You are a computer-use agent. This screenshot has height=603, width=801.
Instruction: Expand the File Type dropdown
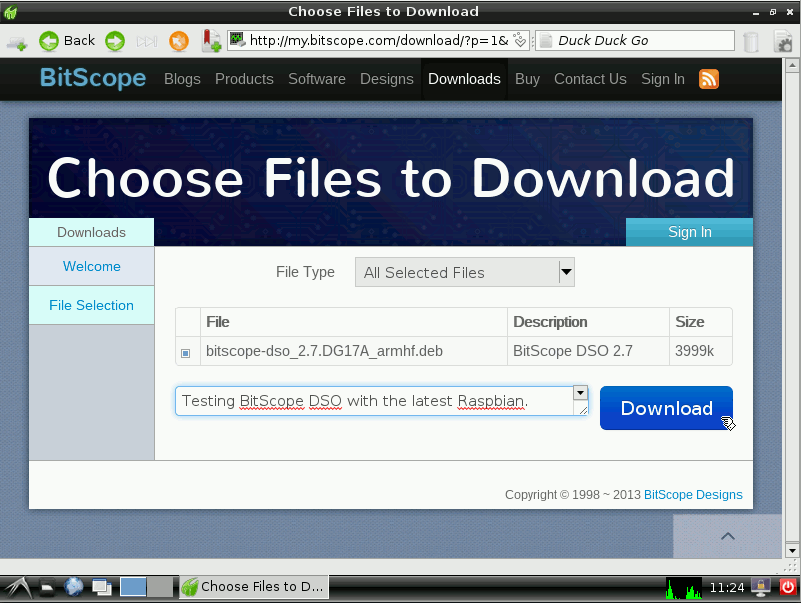click(x=566, y=271)
